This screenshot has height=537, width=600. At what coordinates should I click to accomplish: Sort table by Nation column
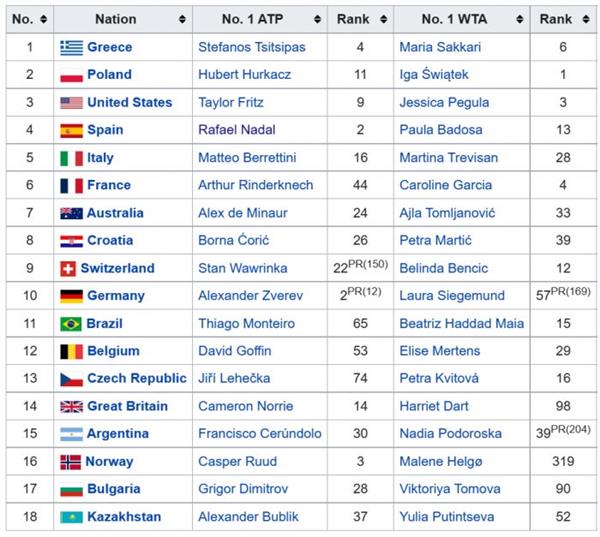pyautogui.click(x=181, y=19)
